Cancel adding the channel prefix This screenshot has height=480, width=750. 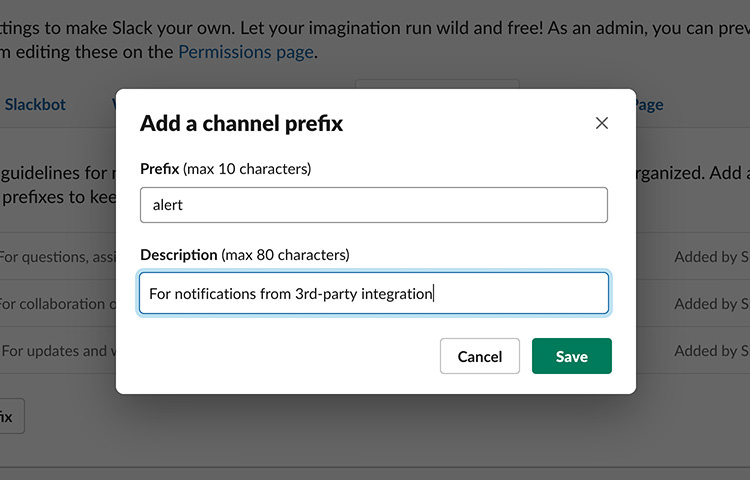point(480,356)
